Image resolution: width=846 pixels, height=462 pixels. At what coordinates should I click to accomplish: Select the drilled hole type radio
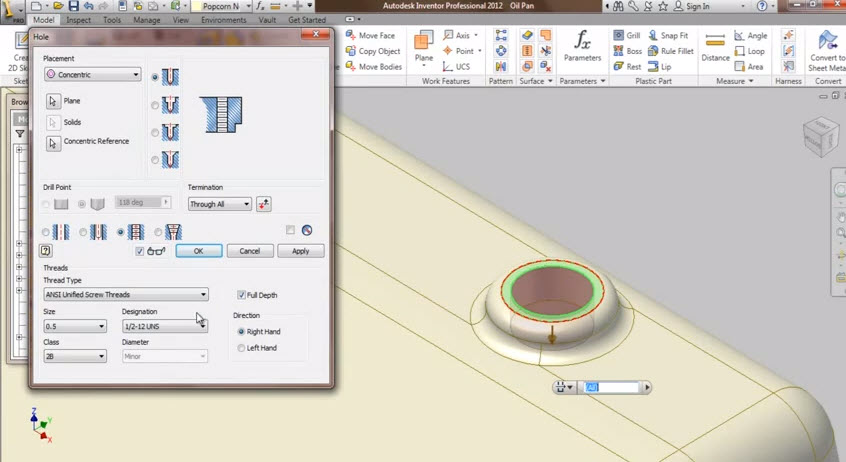click(x=155, y=77)
